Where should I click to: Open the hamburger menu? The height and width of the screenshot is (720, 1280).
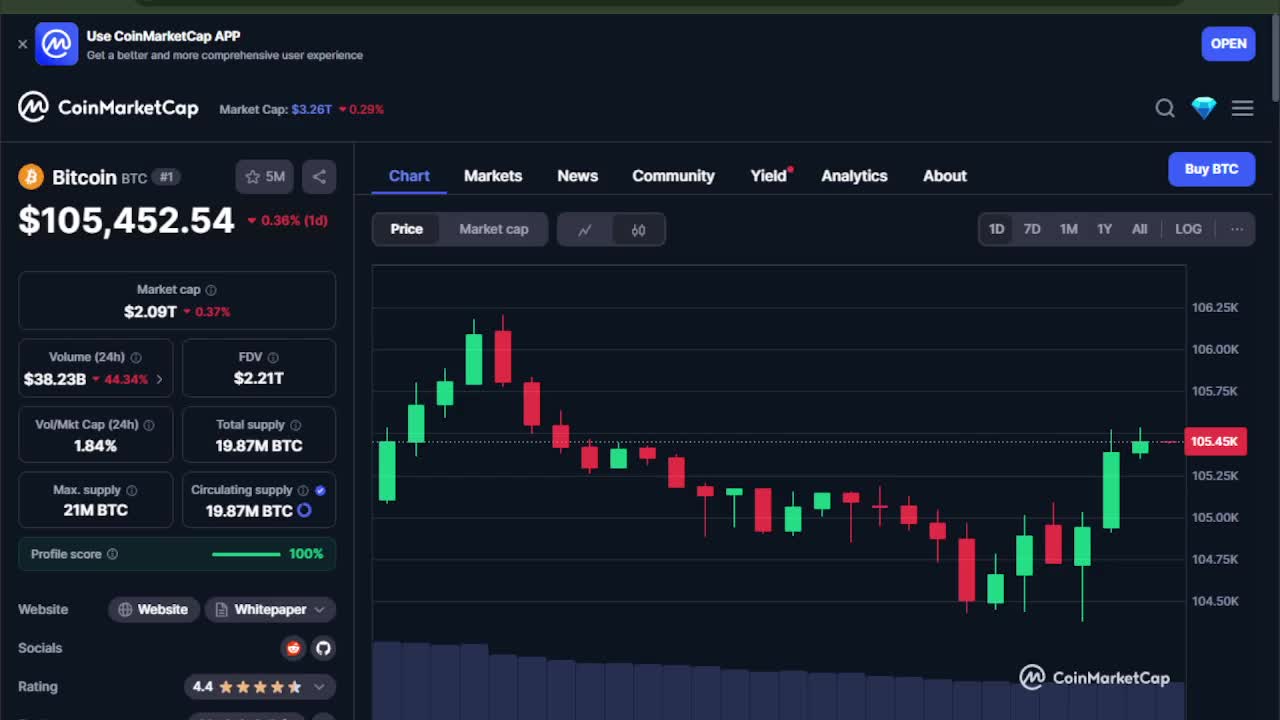click(x=1242, y=108)
